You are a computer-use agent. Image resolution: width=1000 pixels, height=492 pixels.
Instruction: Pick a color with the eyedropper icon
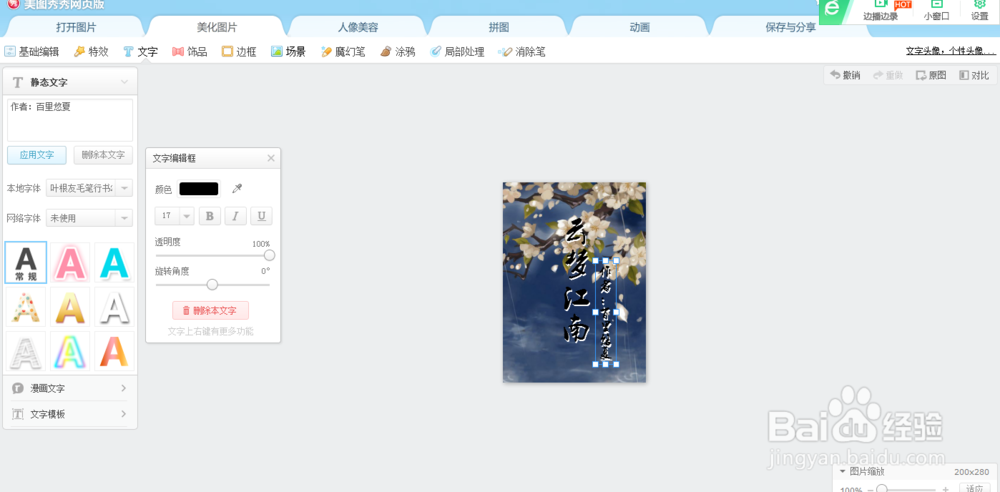(x=237, y=189)
